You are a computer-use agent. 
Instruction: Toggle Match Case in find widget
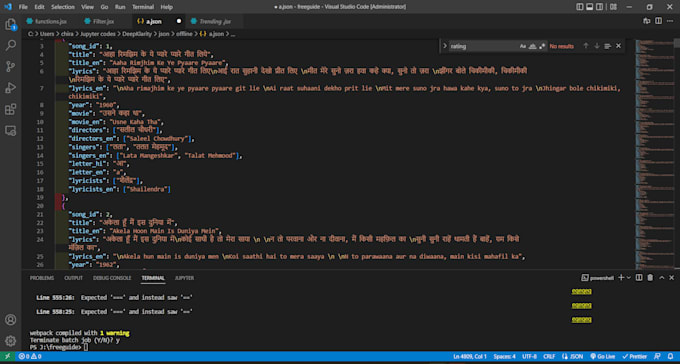523,46
